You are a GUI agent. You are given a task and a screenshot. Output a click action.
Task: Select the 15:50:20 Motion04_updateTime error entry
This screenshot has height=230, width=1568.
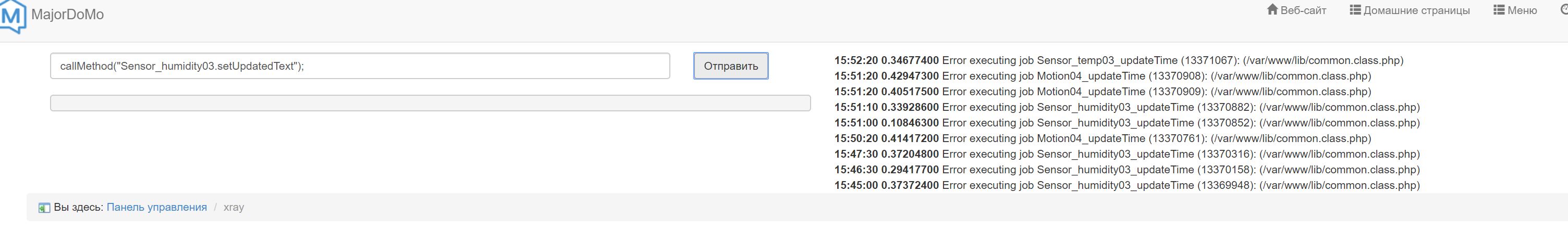click(x=1102, y=138)
